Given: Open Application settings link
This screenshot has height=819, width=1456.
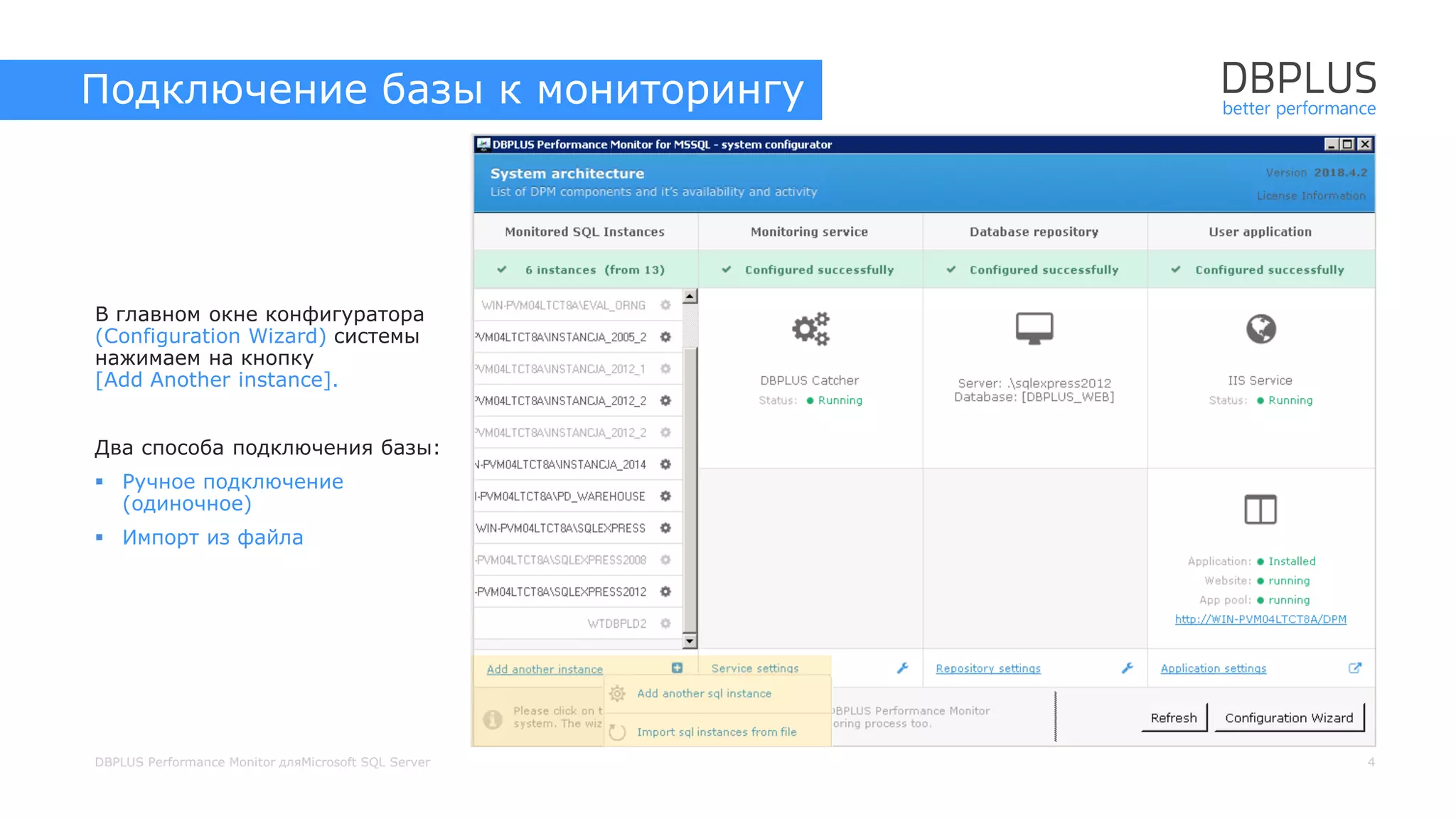Looking at the screenshot, I should coord(1214,668).
